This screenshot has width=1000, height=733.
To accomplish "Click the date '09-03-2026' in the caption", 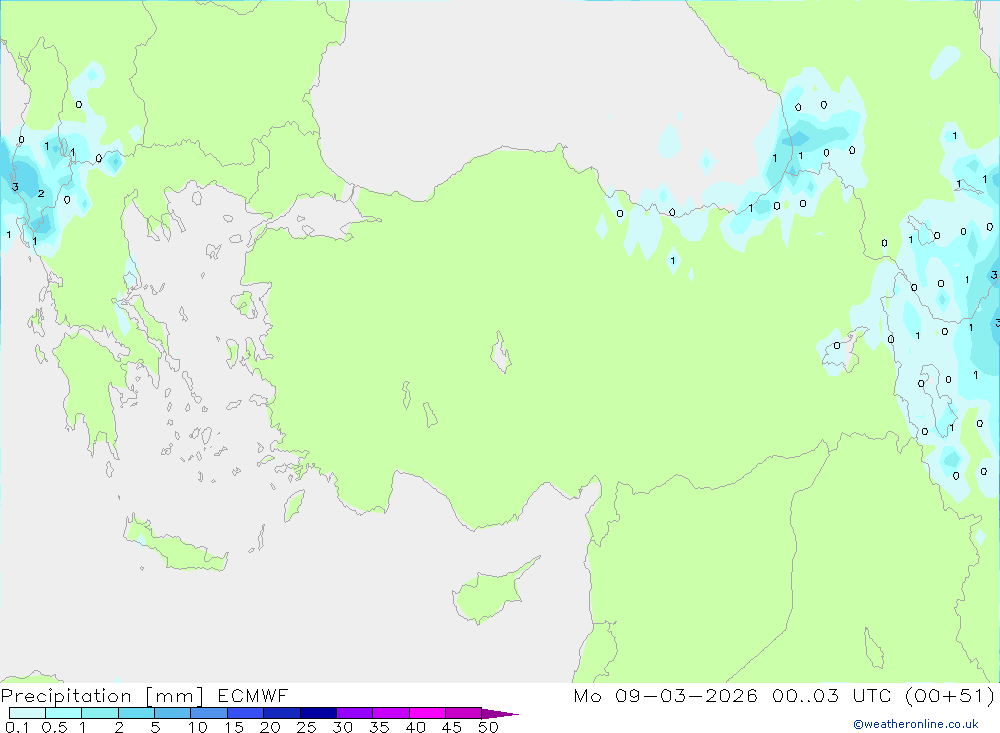I will tap(686, 695).
